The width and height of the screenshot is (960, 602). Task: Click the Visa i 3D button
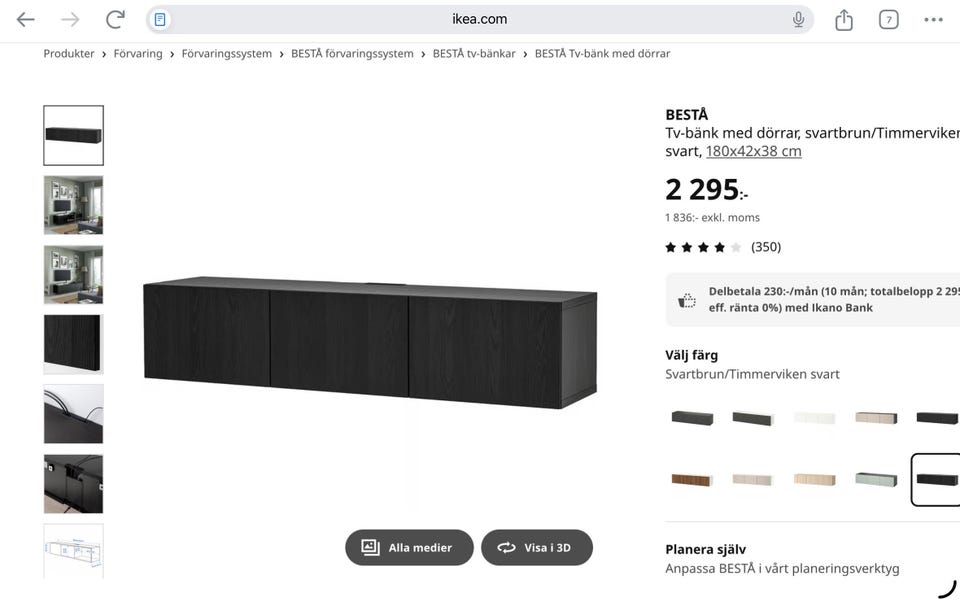coord(536,547)
